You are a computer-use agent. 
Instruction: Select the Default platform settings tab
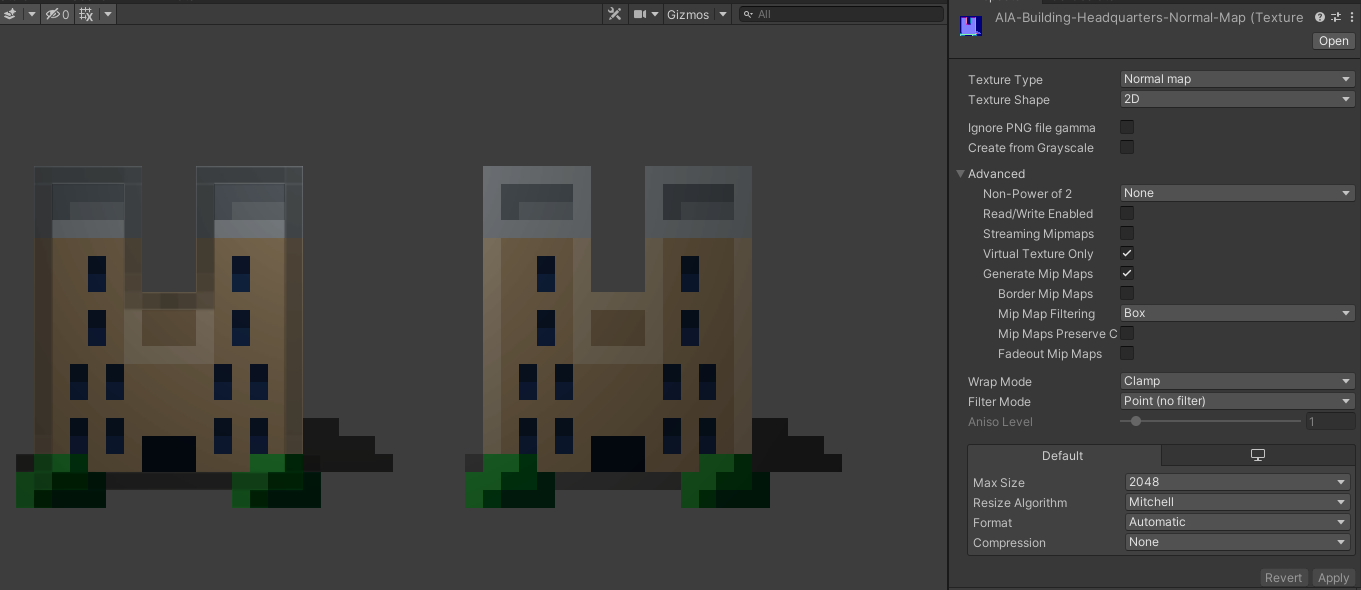[x=1062, y=455]
